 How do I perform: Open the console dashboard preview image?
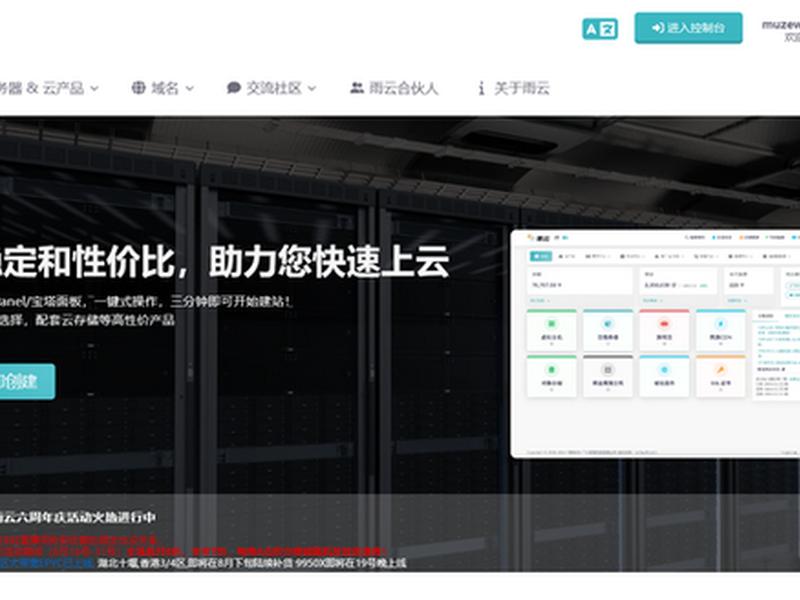click(x=656, y=344)
